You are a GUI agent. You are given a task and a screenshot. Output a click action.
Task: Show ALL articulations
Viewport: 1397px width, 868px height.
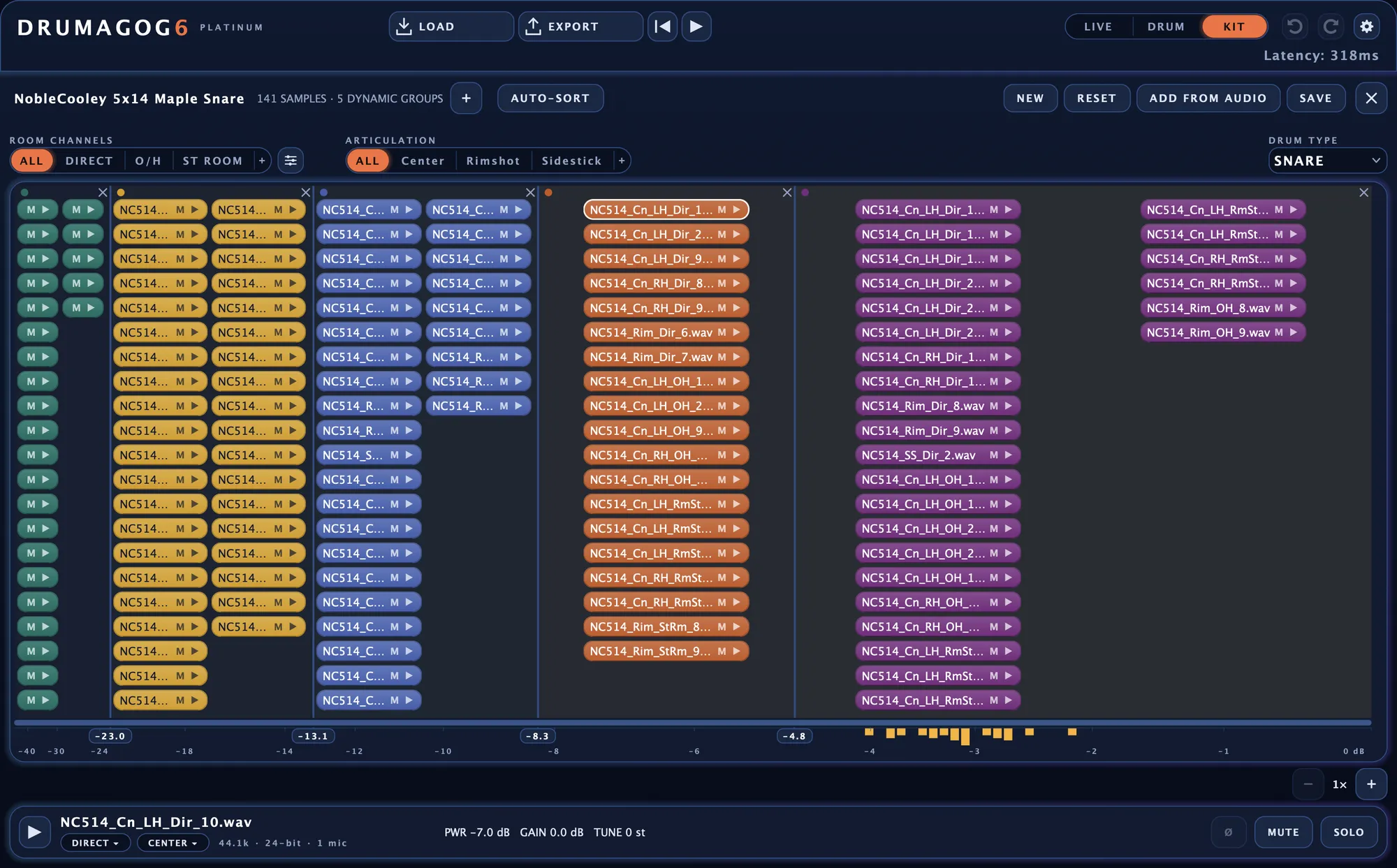pyautogui.click(x=367, y=161)
